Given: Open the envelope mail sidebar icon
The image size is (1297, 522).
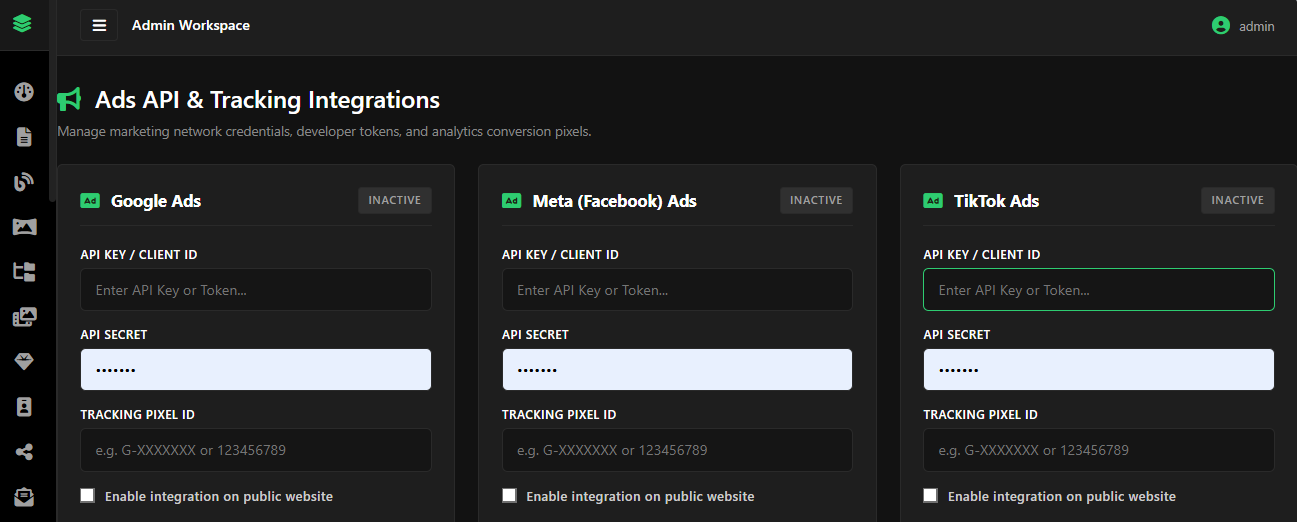Looking at the screenshot, I should 24,496.
